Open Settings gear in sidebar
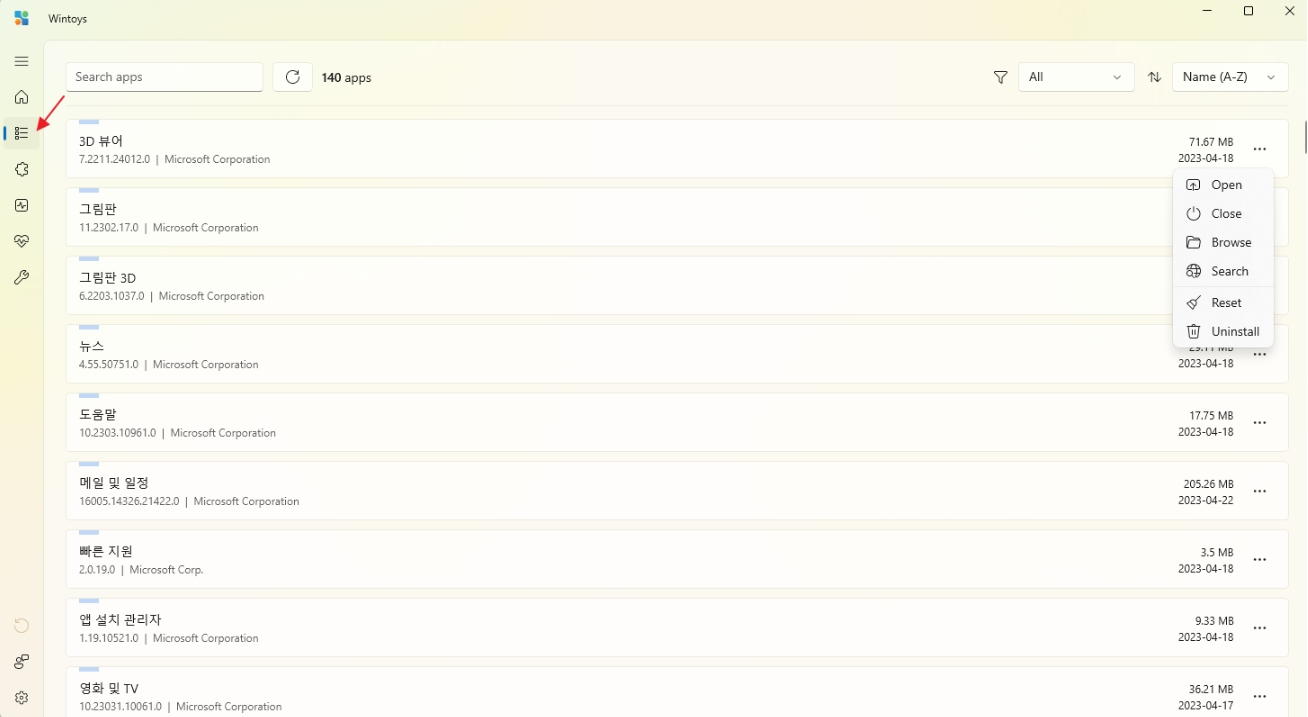This screenshot has height=717, width=1308. (x=21, y=697)
